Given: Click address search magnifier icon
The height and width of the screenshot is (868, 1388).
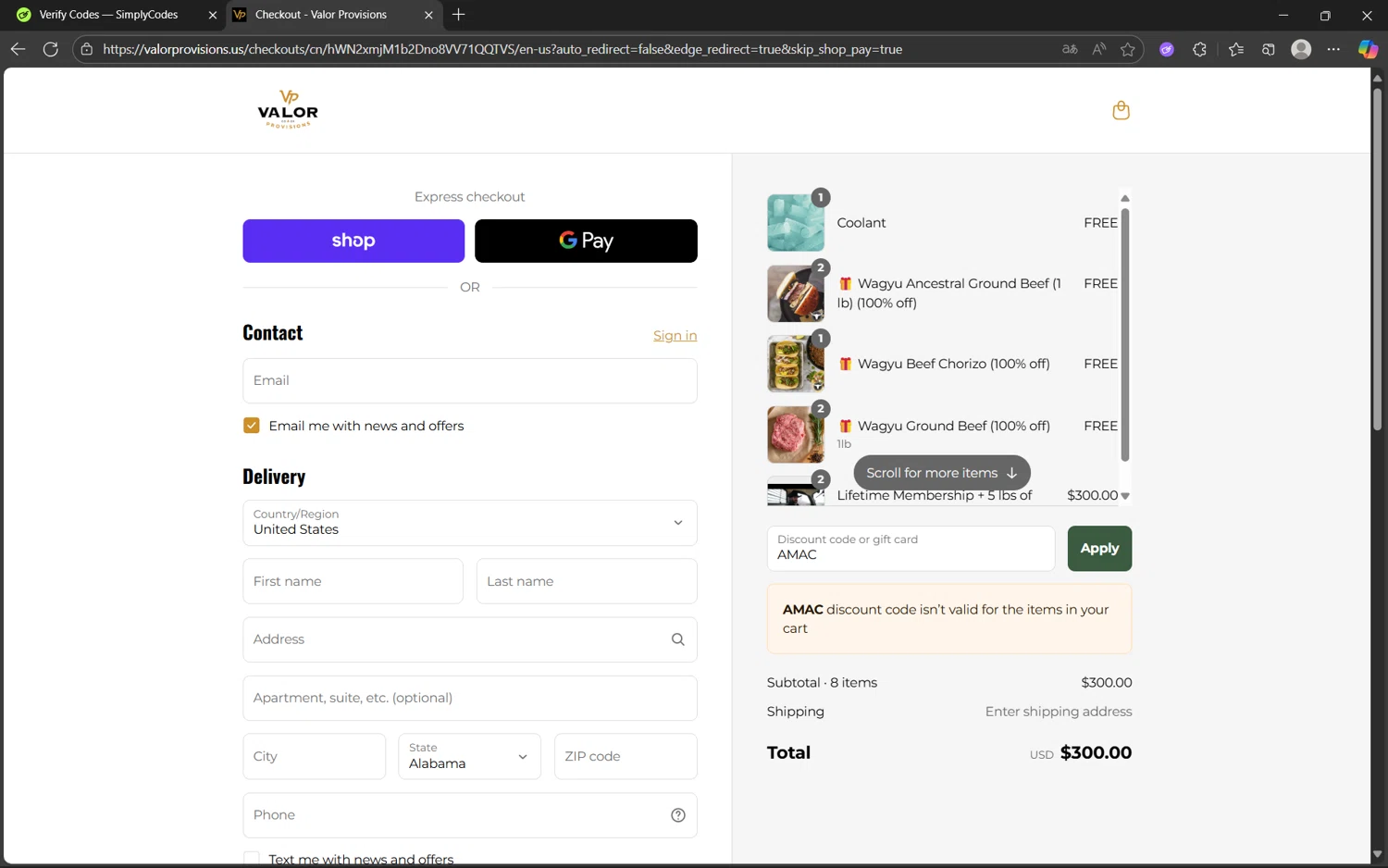Looking at the screenshot, I should pyautogui.click(x=677, y=639).
